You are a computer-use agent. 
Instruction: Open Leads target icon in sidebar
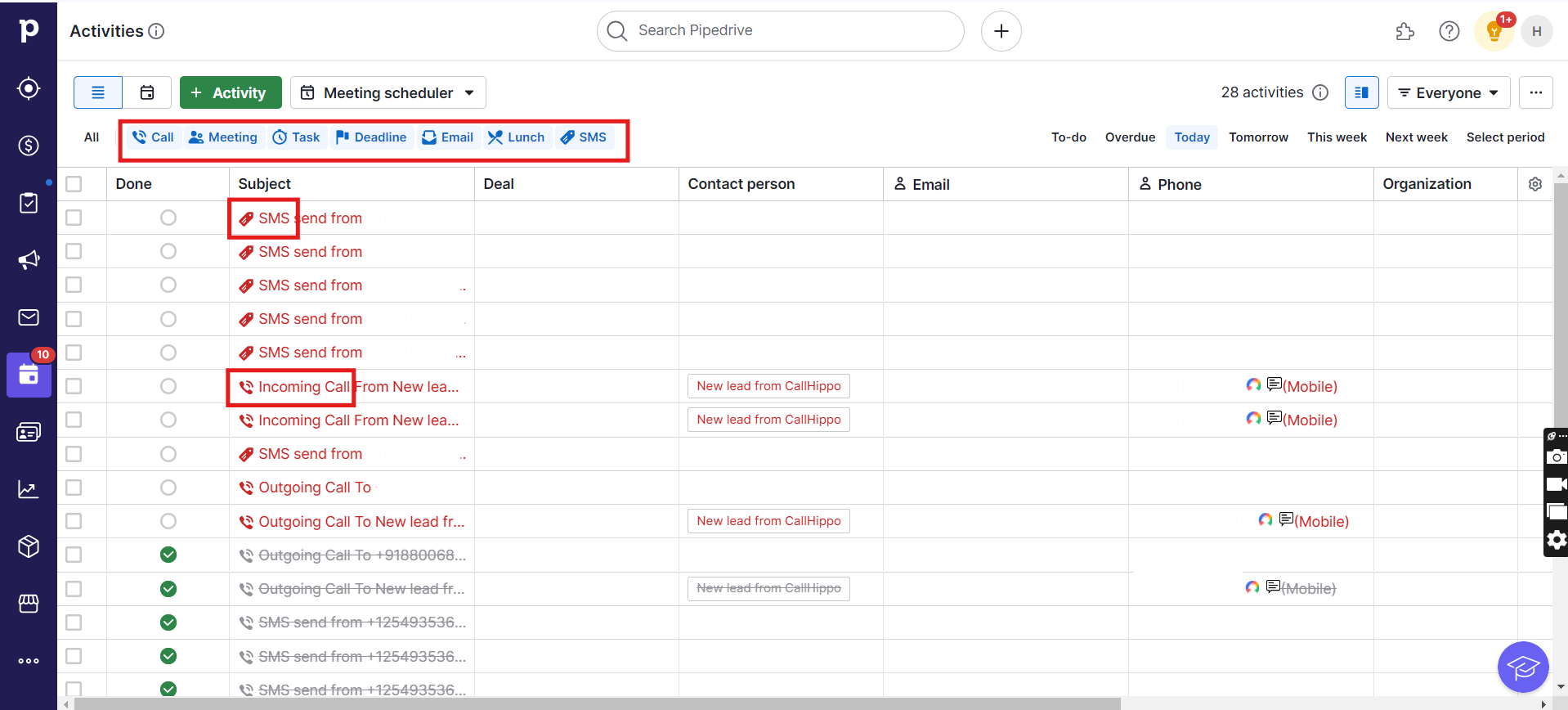29,88
